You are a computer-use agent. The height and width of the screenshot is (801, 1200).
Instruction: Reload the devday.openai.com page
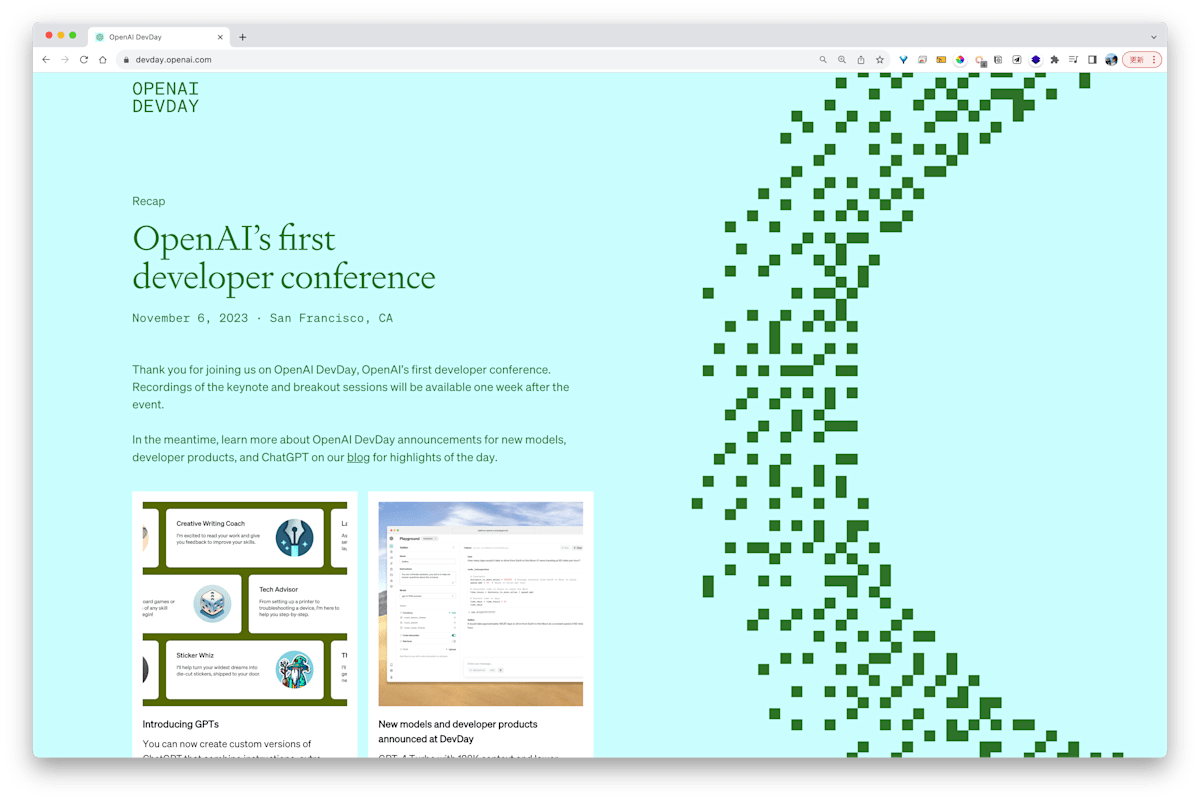pyautogui.click(x=84, y=60)
